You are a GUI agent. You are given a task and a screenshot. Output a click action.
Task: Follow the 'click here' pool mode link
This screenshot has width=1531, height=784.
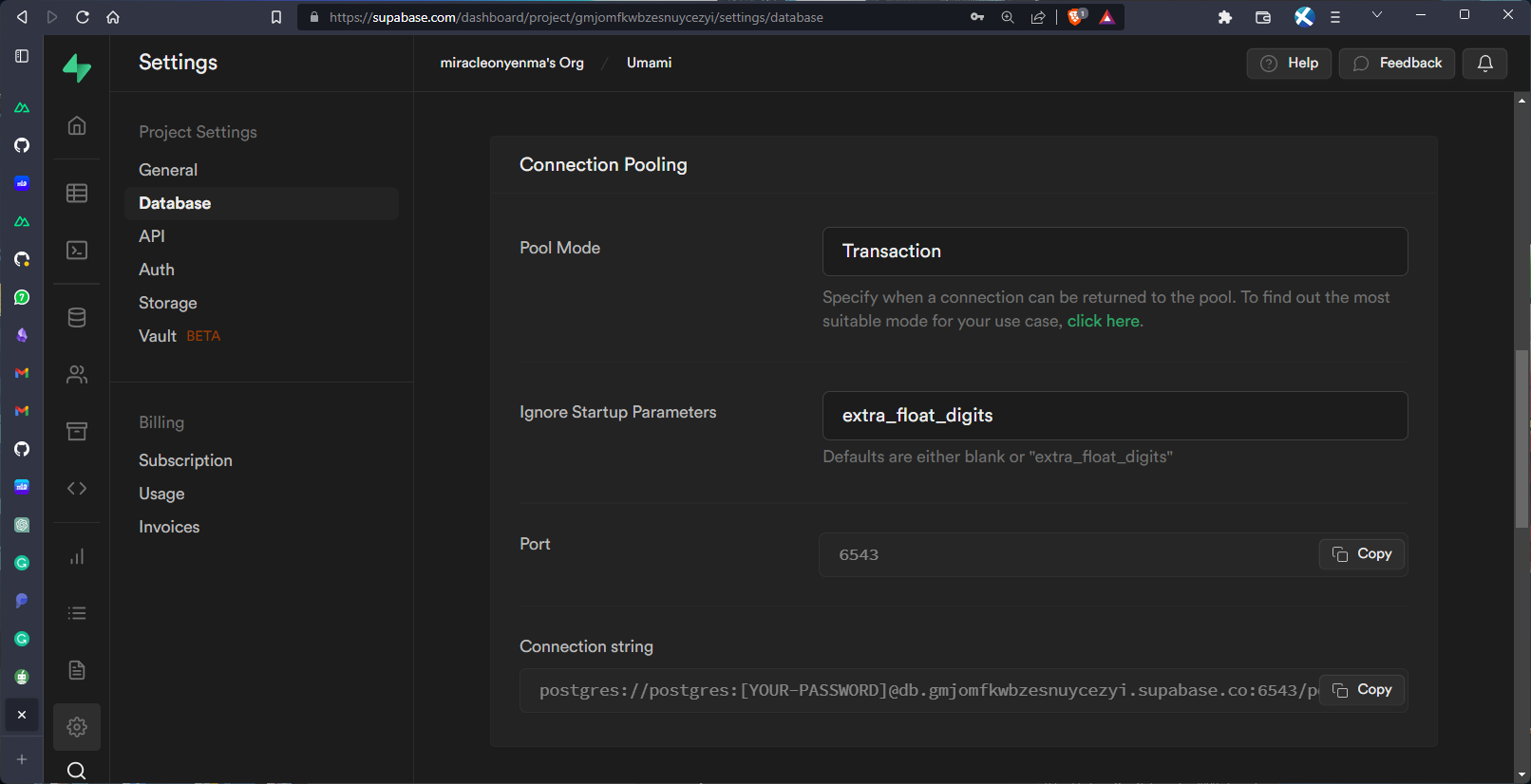1103,322
